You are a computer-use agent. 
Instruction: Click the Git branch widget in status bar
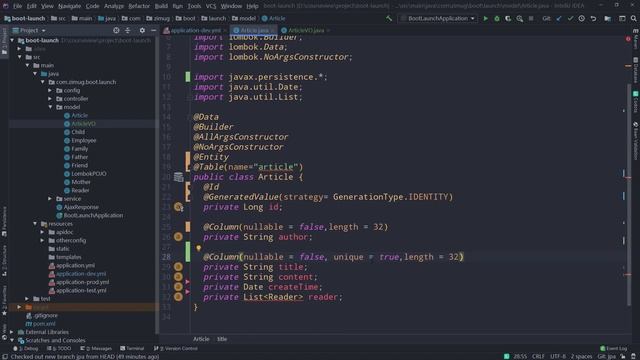pyautogui.click(x=606, y=356)
